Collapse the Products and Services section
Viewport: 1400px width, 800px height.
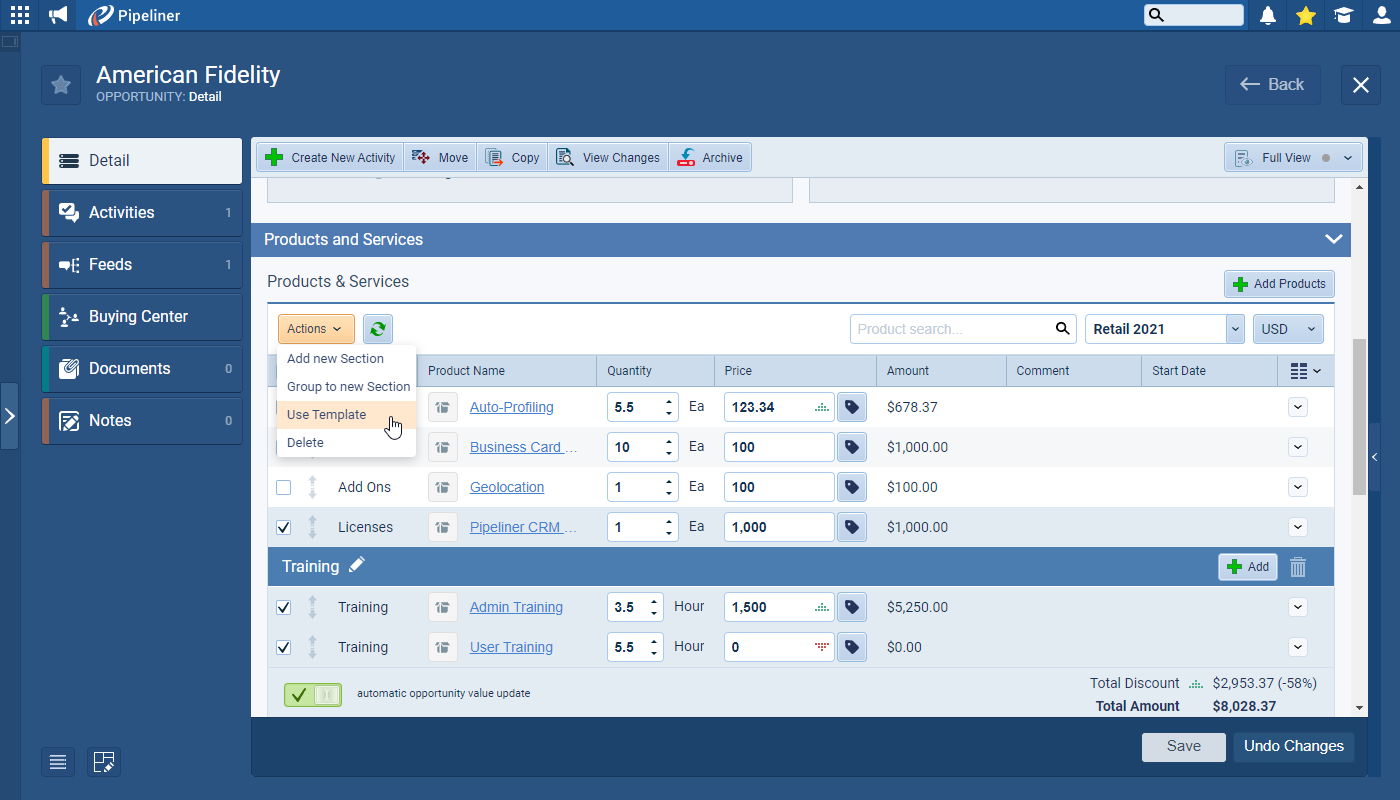click(x=1333, y=239)
